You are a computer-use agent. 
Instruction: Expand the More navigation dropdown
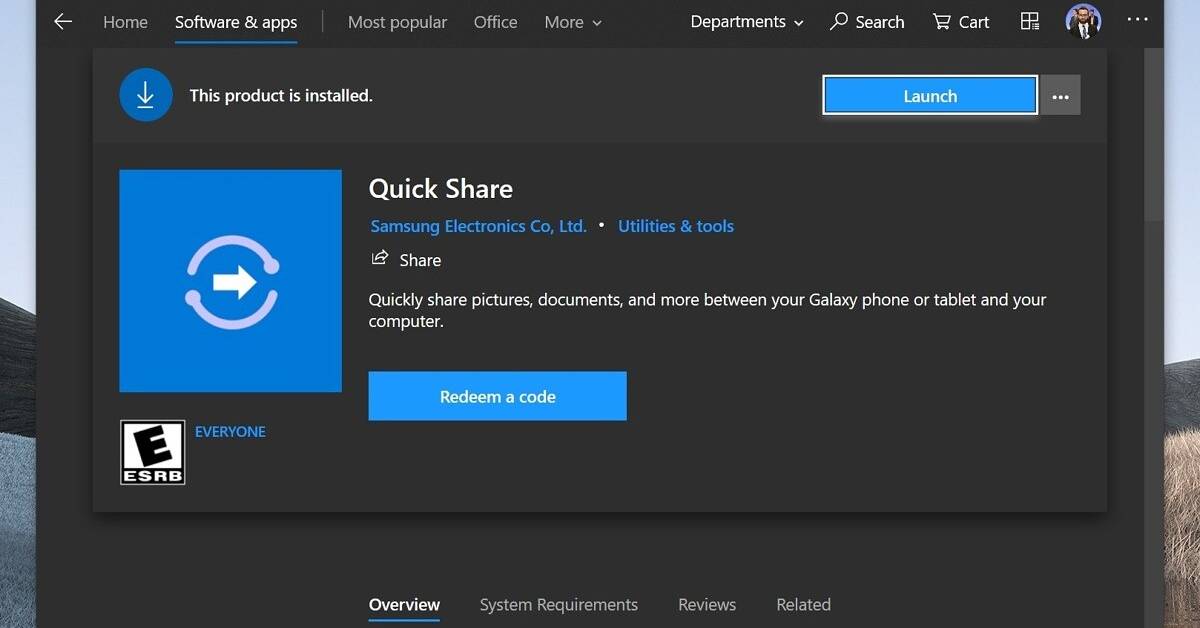[x=573, y=22]
